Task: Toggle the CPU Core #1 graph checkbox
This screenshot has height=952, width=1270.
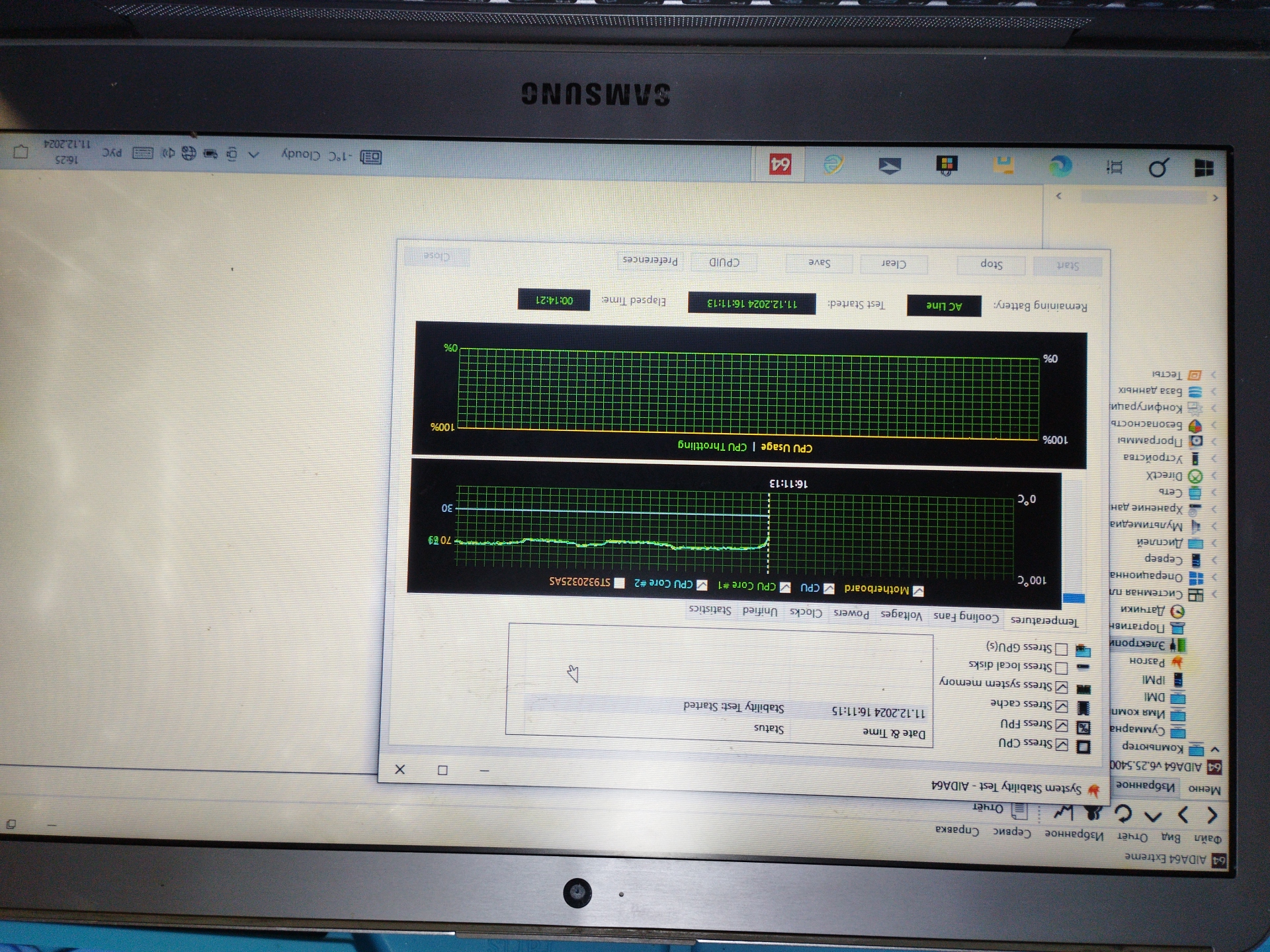Action: (785, 587)
